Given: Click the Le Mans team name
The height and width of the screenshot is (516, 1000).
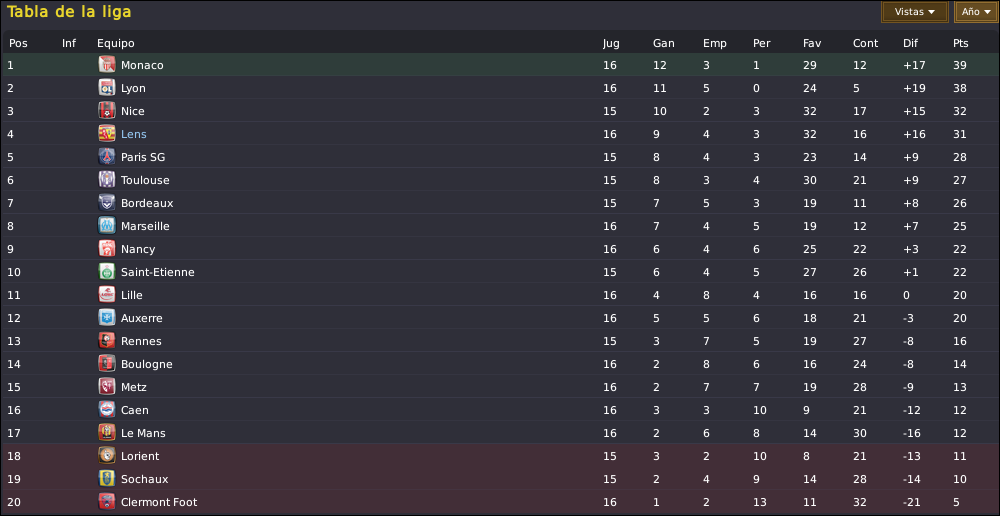Looking at the screenshot, I should [143, 433].
